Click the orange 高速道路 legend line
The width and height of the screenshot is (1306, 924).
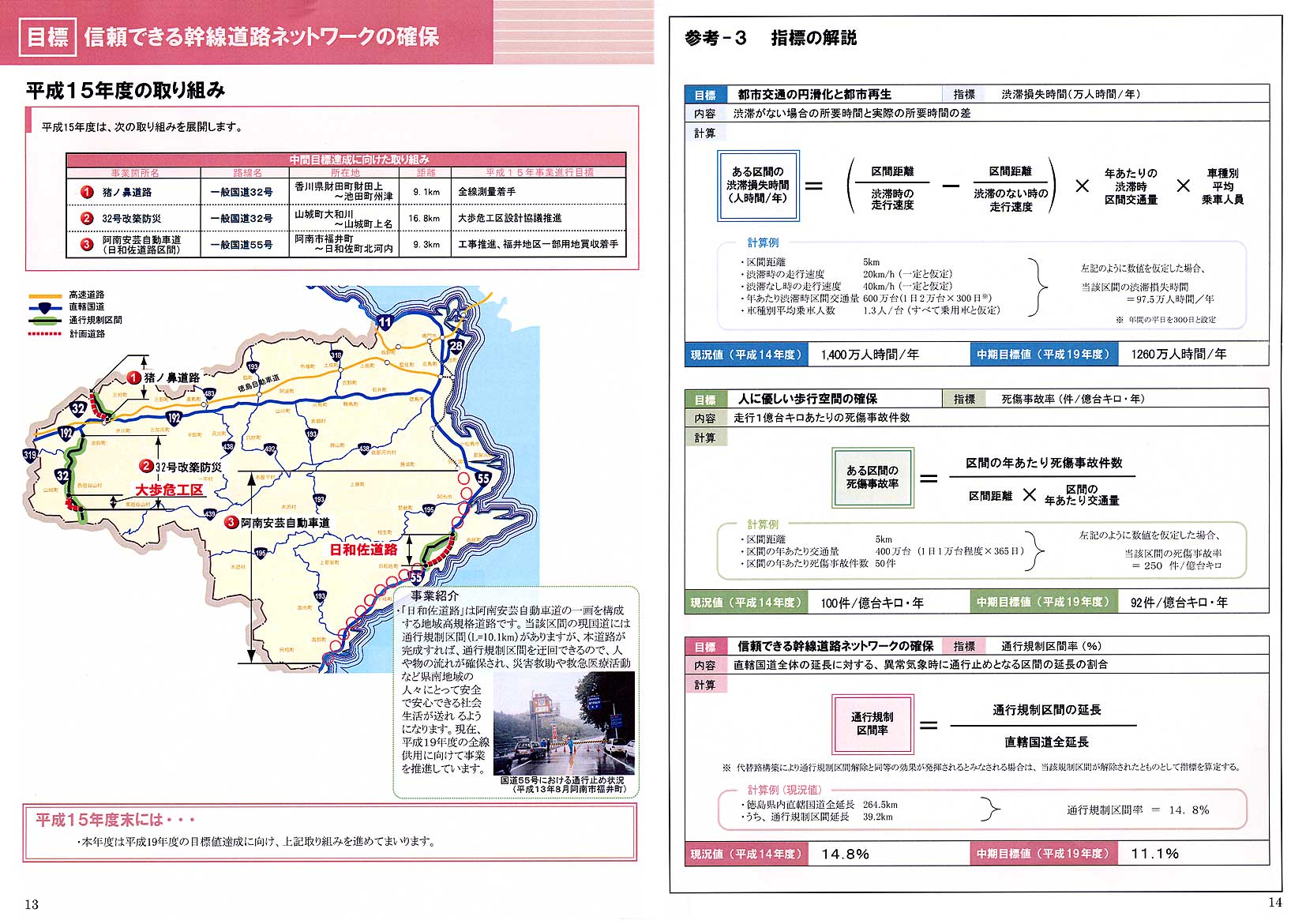(x=45, y=295)
